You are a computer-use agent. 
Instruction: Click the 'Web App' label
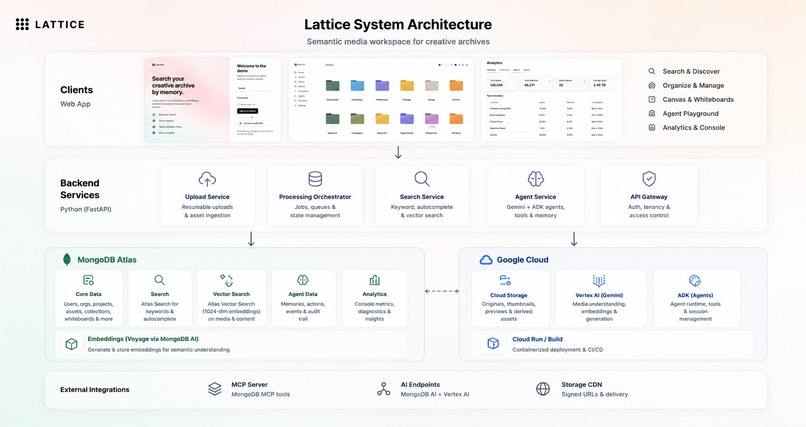pyautogui.click(x=75, y=104)
